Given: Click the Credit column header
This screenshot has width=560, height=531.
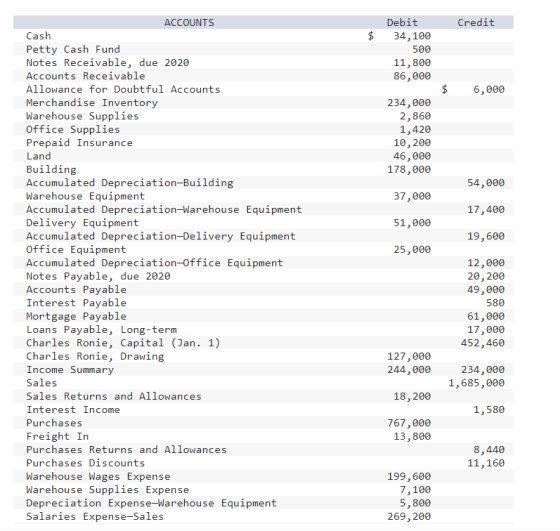Looking at the screenshot, I should coord(476,22).
